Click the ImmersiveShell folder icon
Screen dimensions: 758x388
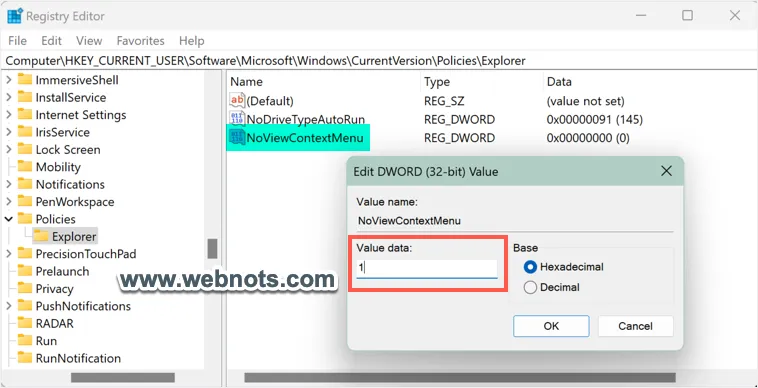pos(25,80)
